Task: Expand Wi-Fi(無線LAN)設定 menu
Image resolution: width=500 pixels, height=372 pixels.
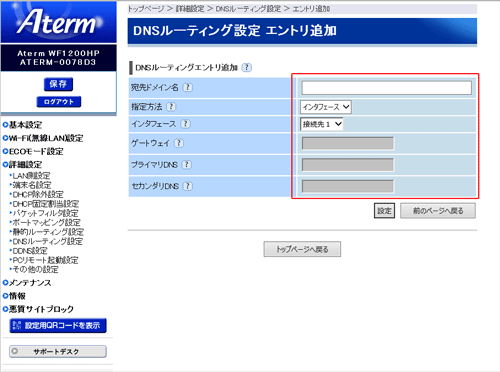Action: [x=43, y=138]
